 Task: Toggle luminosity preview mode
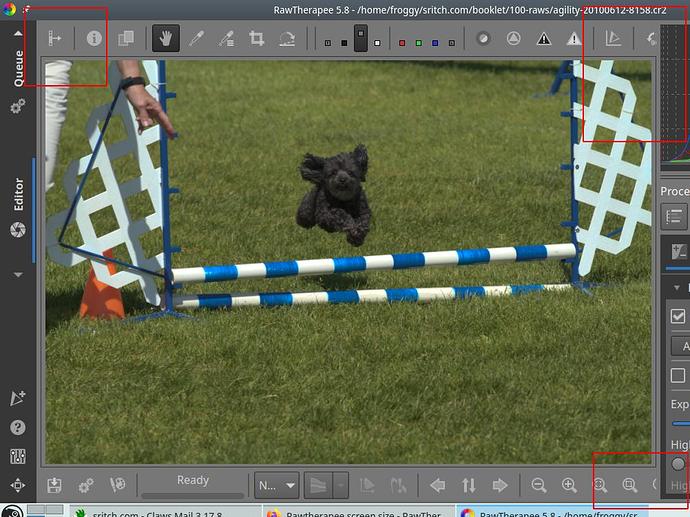click(451, 43)
